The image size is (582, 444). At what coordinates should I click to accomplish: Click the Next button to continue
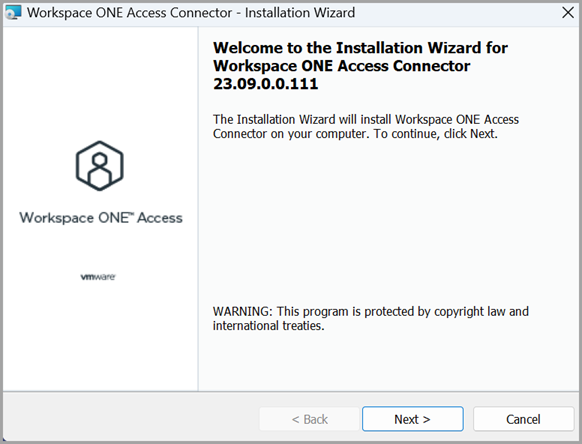413,419
